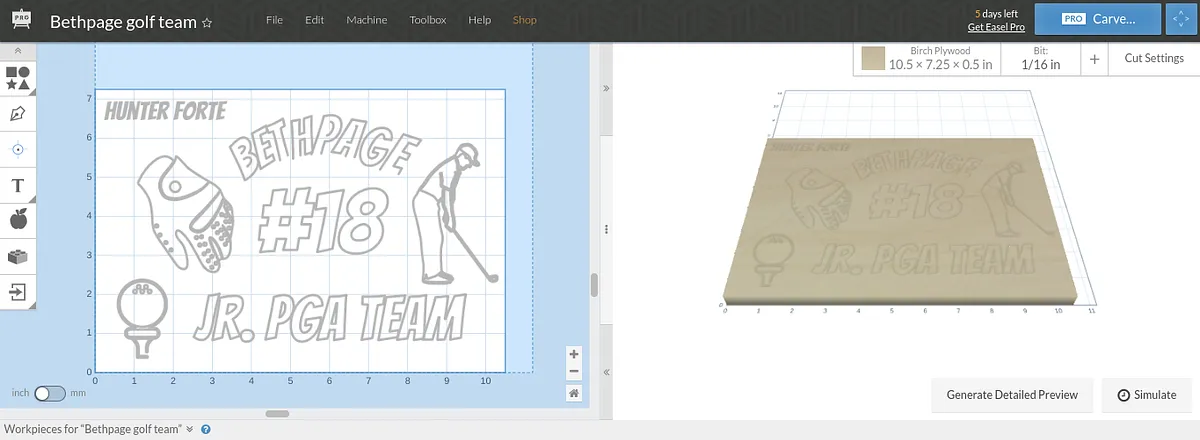This screenshot has height=440, width=1200.
Task: Open the Help menu
Action: (x=480, y=20)
